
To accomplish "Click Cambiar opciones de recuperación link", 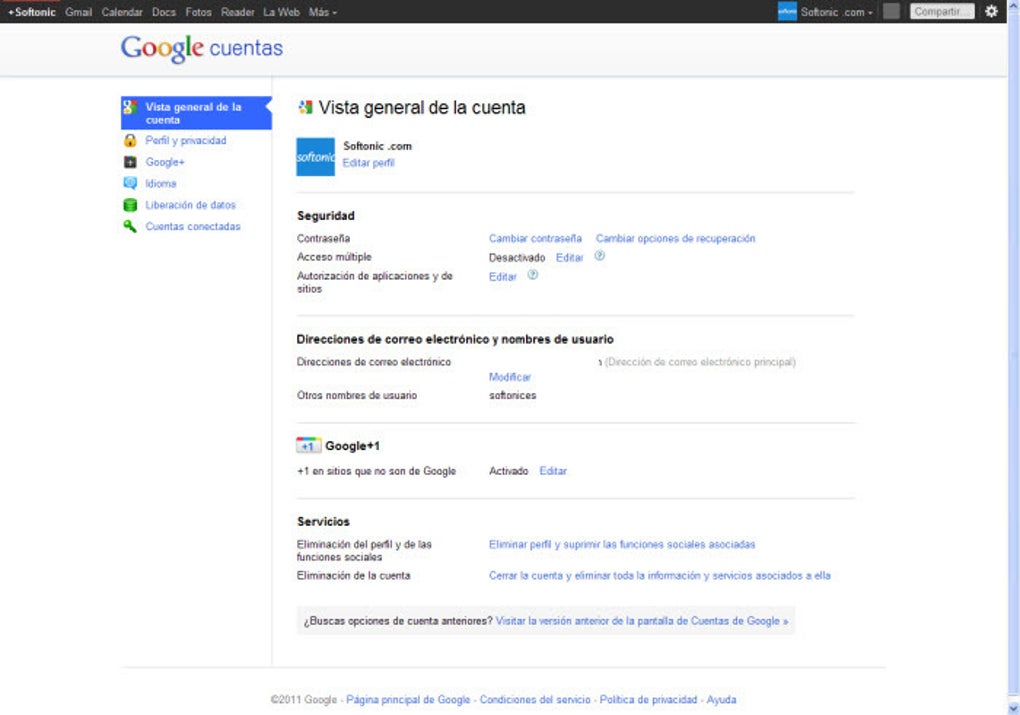I will [x=675, y=238].
